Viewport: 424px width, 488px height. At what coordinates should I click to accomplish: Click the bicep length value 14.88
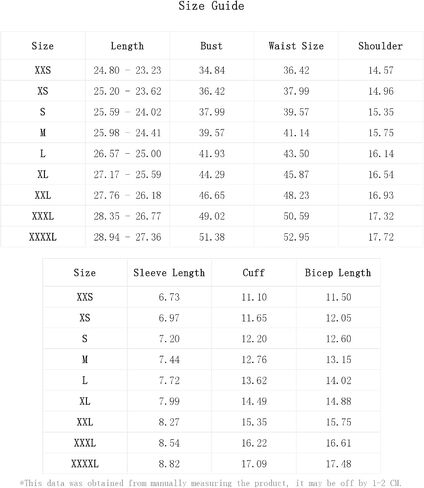pos(338,401)
